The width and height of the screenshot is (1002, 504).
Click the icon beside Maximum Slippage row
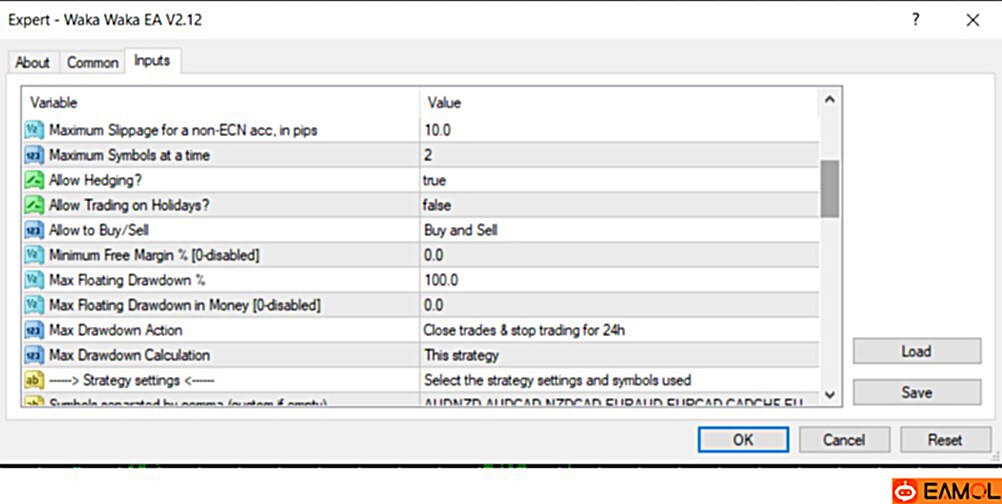click(34, 130)
